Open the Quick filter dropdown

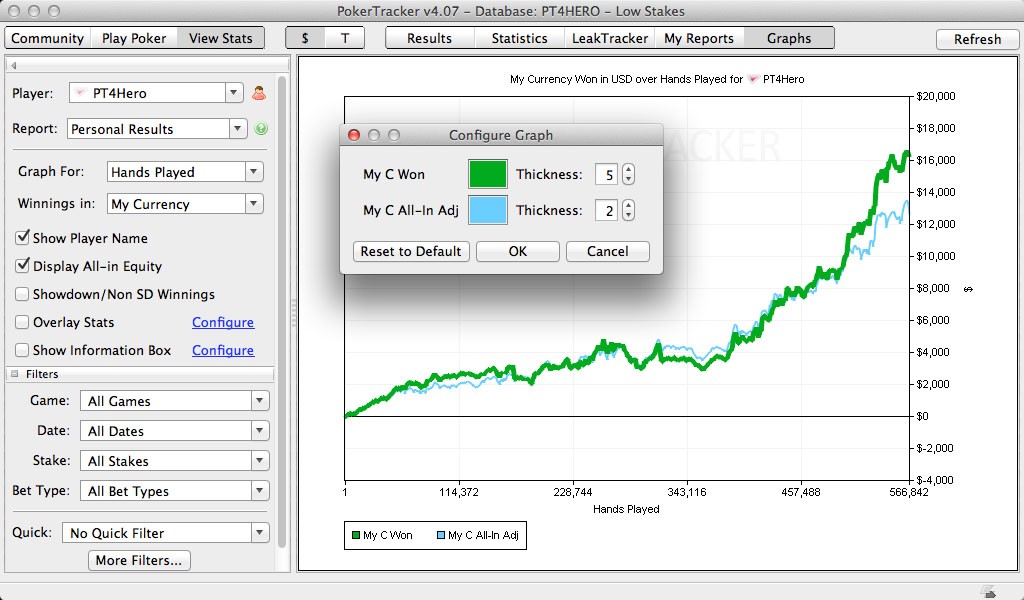pyautogui.click(x=165, y=533)
